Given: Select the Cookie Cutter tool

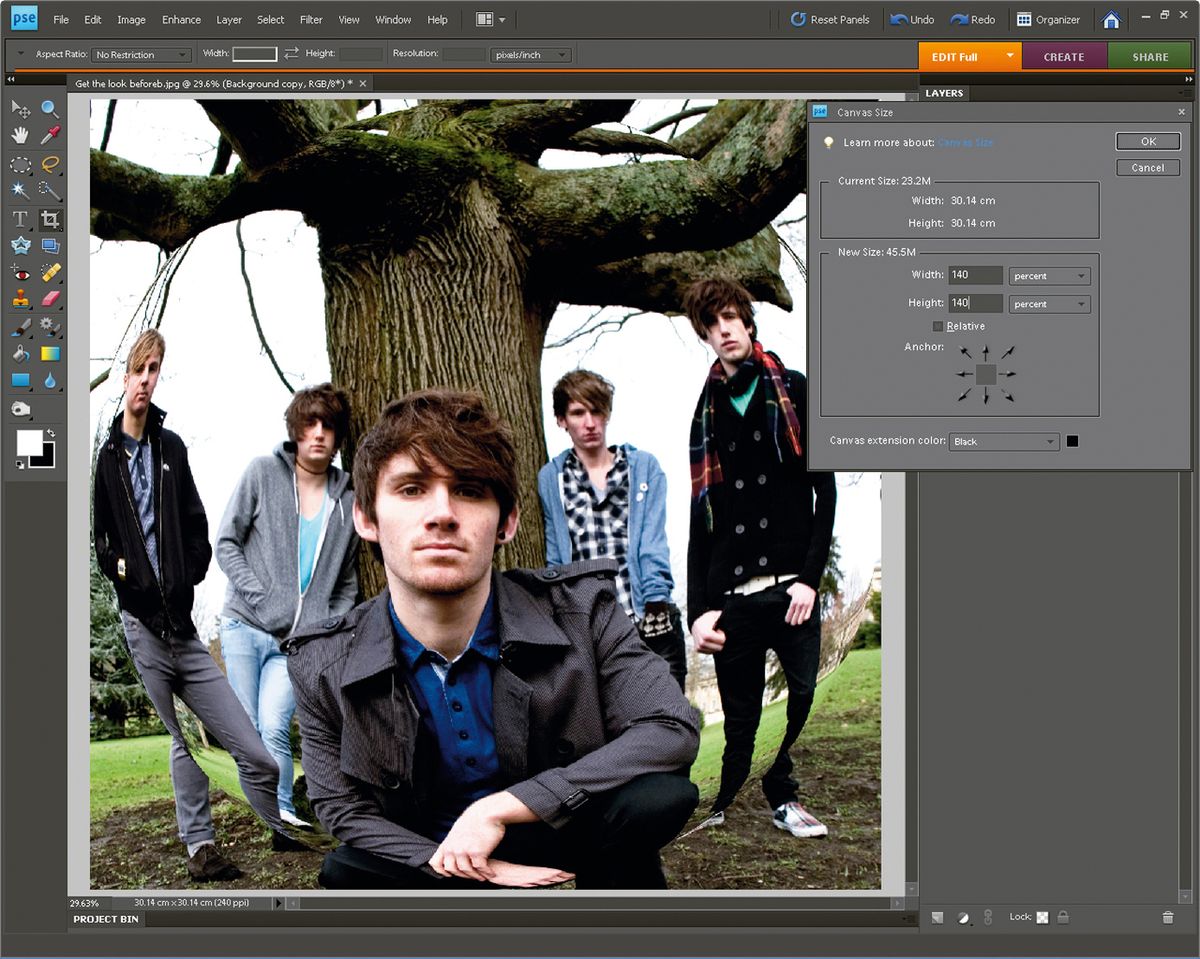Looking at the screenshot, I should 20,245.
